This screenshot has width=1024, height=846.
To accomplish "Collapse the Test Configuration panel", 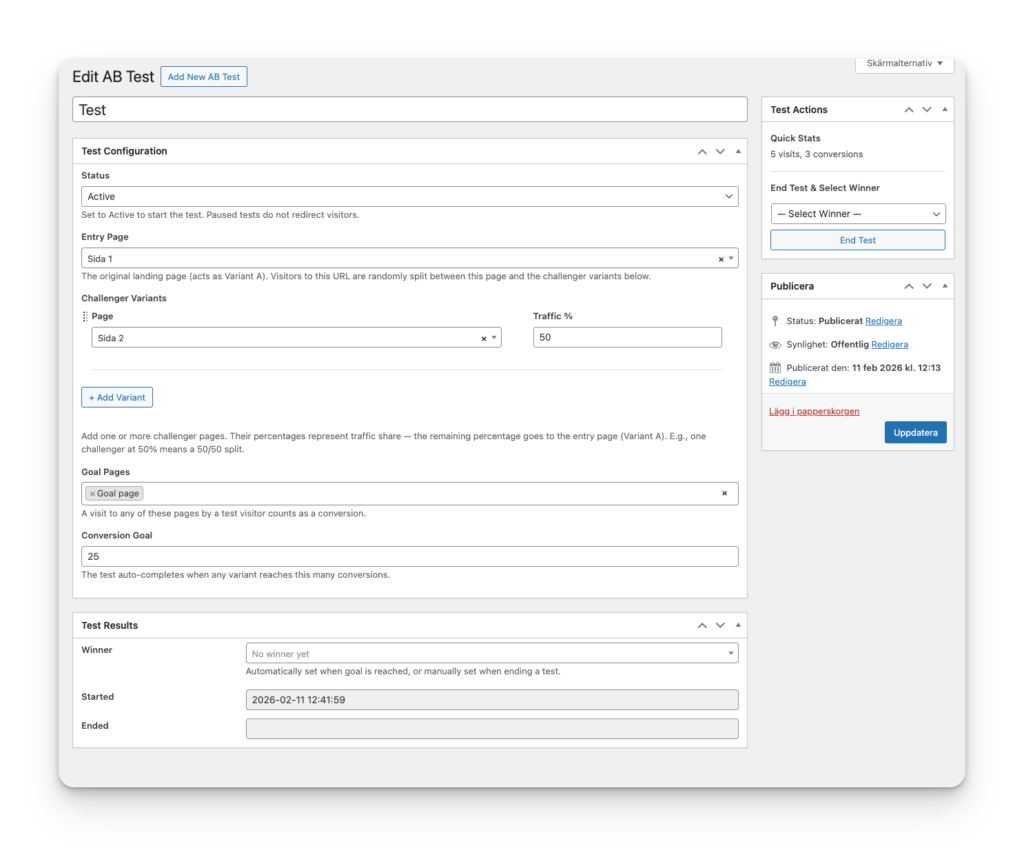I will point(738,151).
